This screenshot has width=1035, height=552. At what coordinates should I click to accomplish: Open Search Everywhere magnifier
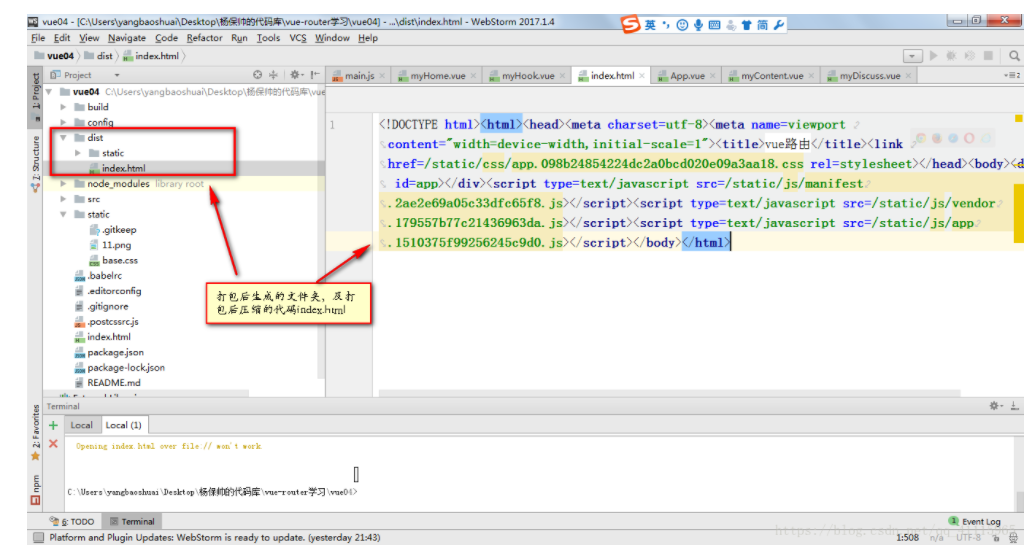coord(1015,56)
